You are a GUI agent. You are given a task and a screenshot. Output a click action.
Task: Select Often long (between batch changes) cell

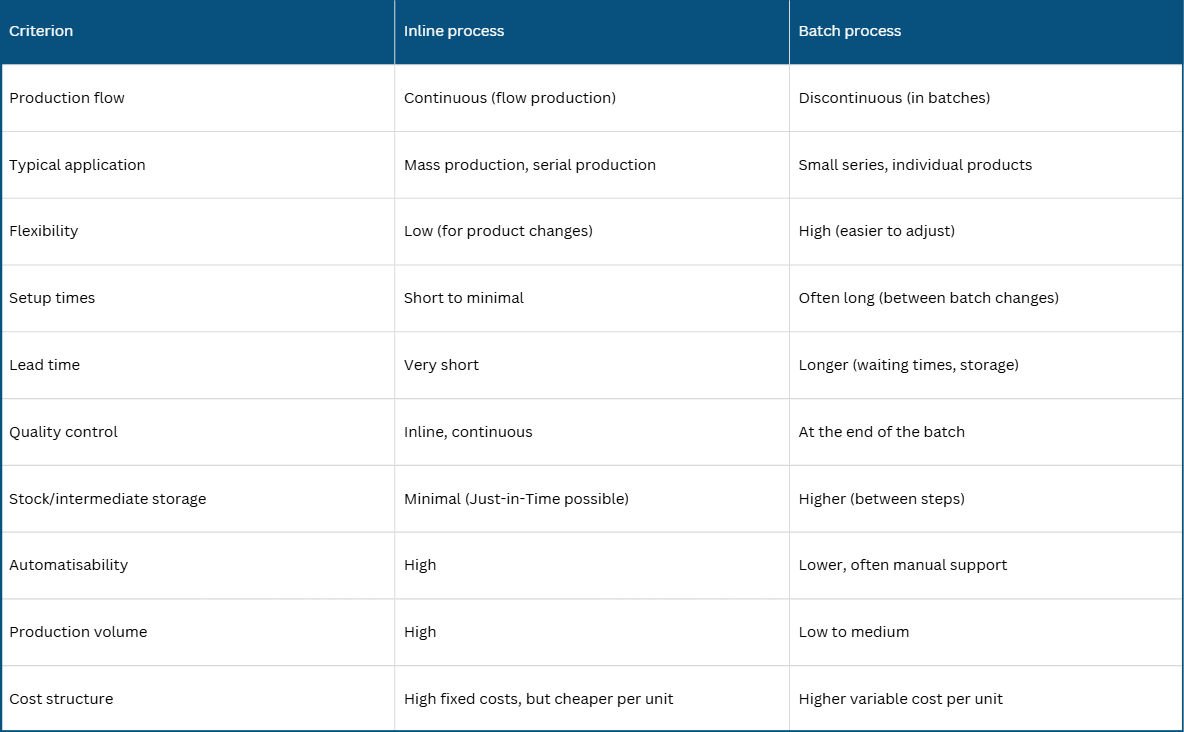(986, 298)
